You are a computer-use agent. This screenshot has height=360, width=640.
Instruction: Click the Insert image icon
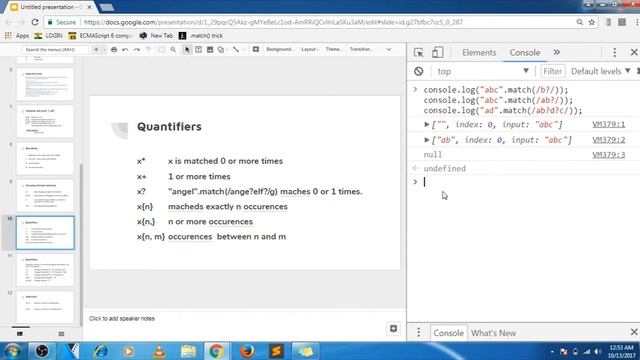tap(210, 49)
